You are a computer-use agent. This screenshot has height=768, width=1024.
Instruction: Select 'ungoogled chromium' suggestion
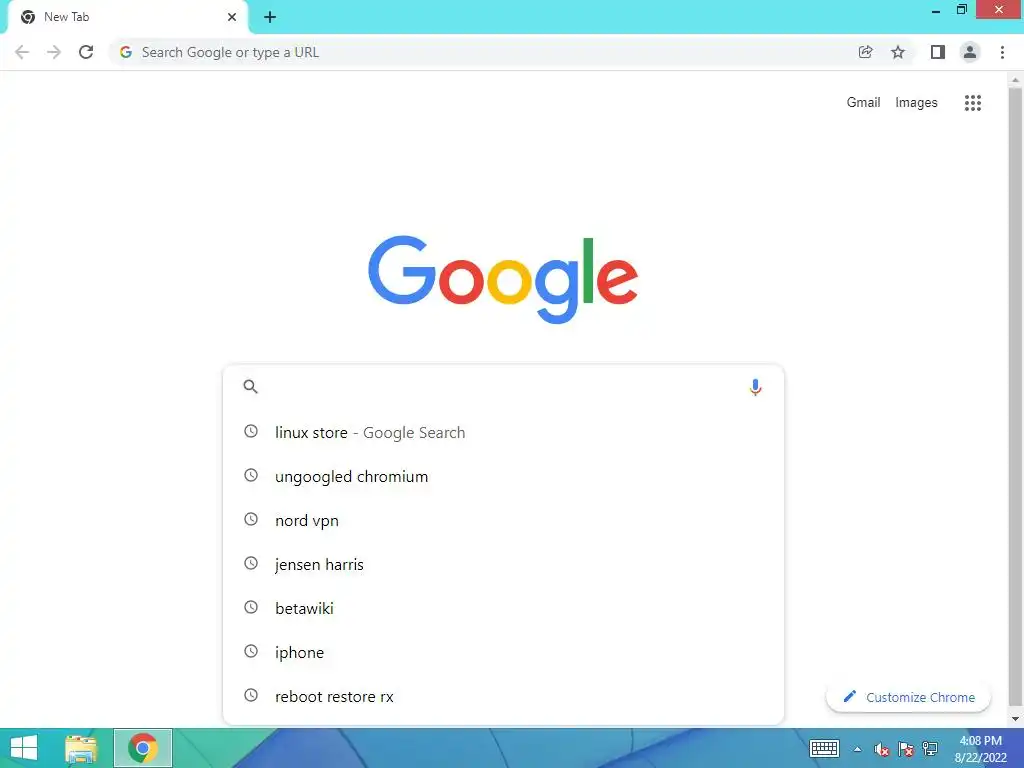[x=503, y=477]
